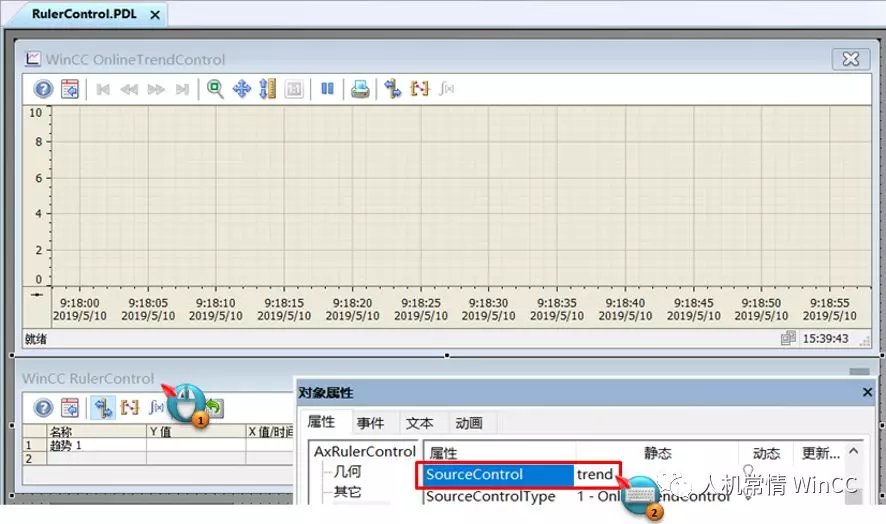
Task: Close the 对象属性 dialog
Action: click(x=867, y=393)
